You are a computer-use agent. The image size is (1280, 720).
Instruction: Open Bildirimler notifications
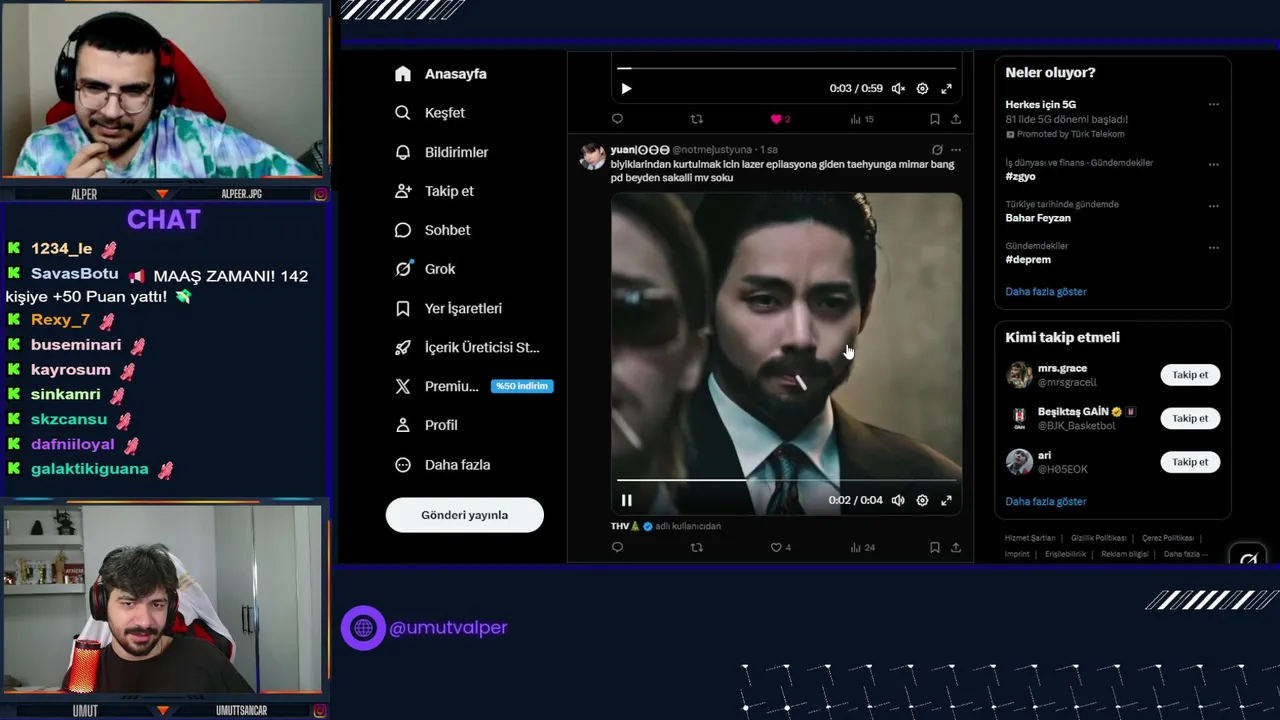(x=441, y=152)
